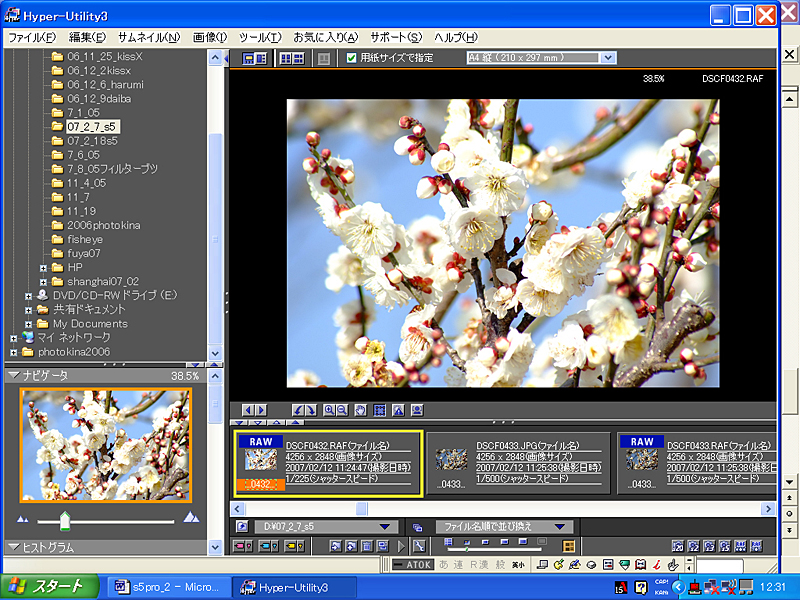Click the orange thumbnail grid layout icon
Viewport: 800px width, 600px height.
click(x=568, y=546)
